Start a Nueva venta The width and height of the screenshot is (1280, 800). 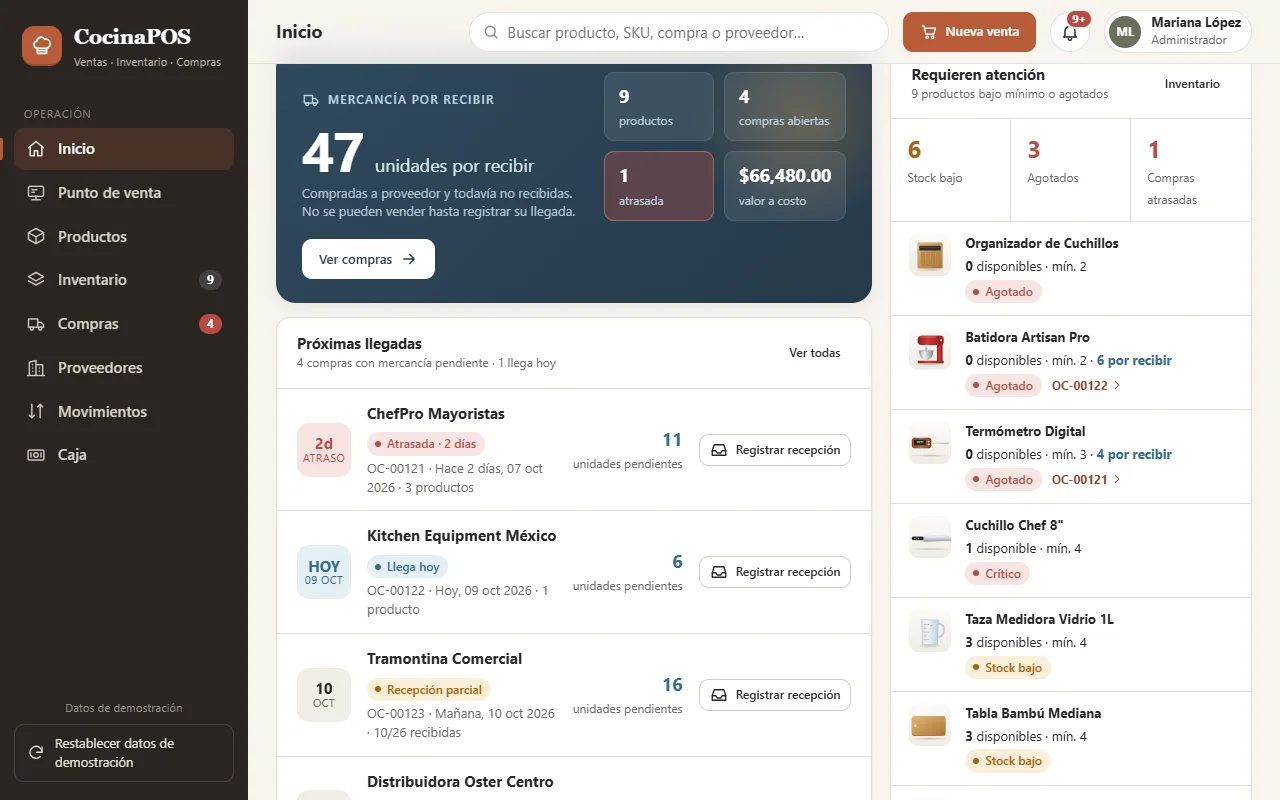click(x=970, y=32)
